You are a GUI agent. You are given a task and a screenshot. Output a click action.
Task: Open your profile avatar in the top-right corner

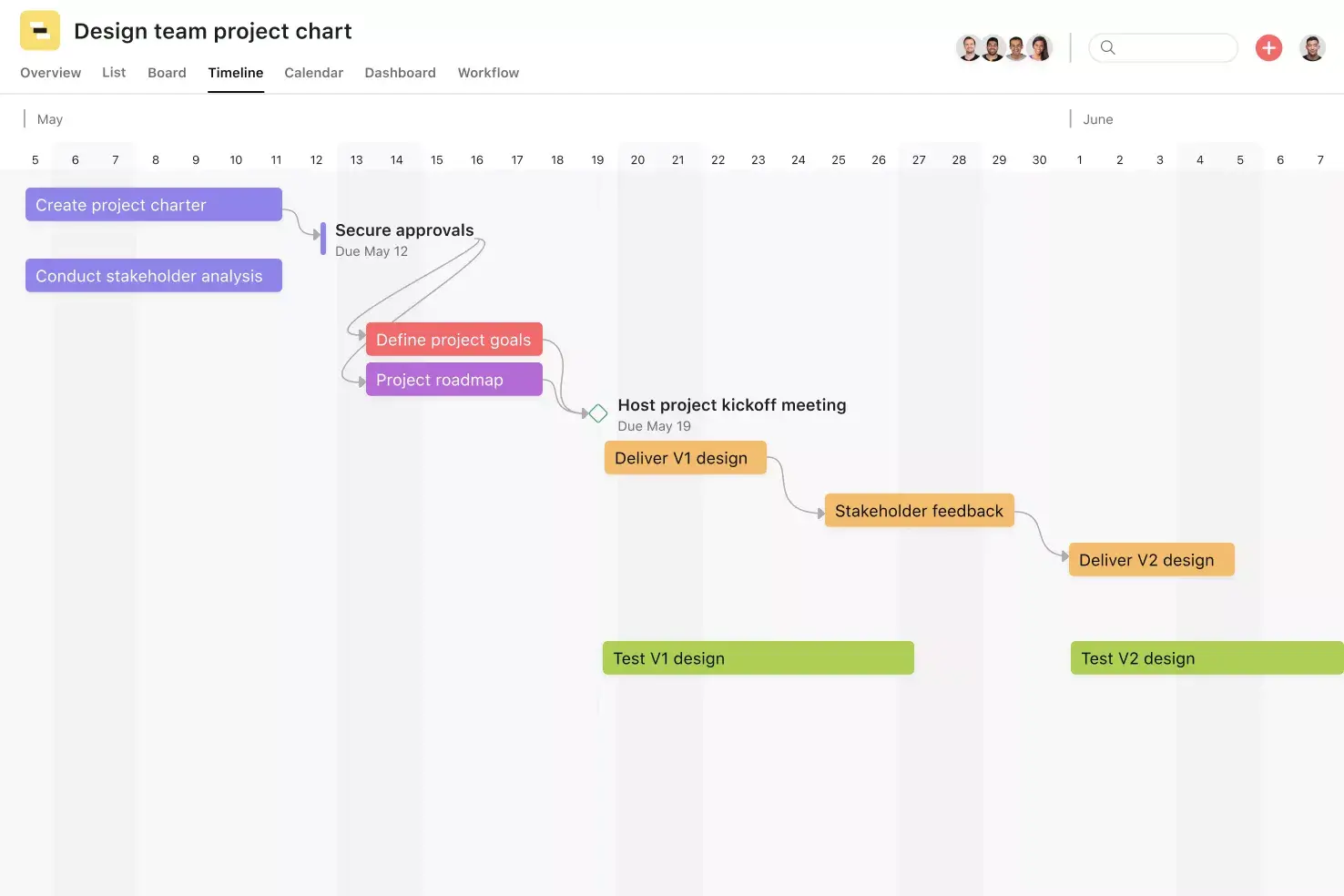tap(1312, 47)
